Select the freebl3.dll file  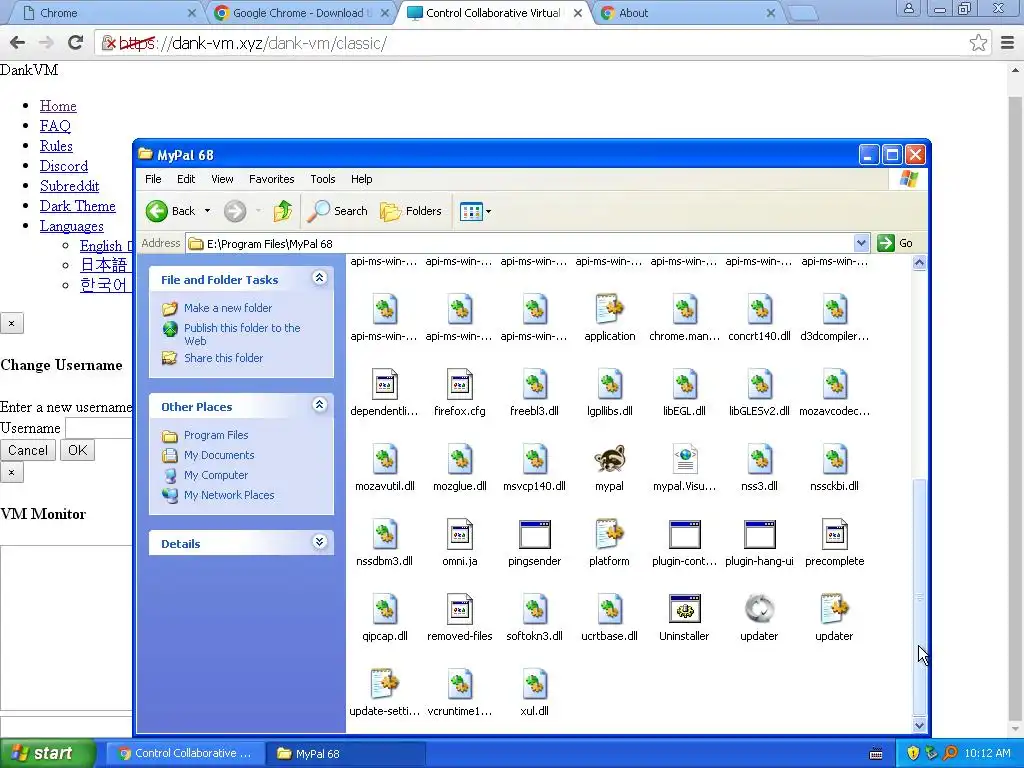point(534,384)
